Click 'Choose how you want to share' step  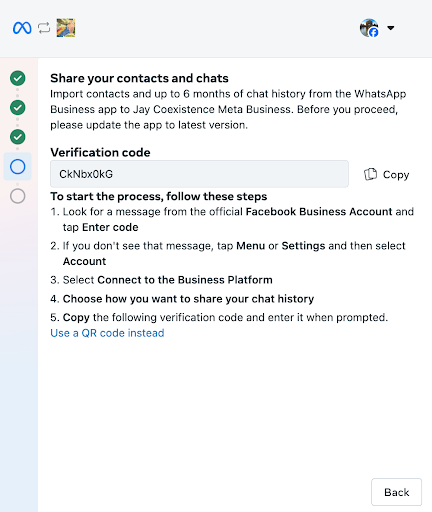188,299
